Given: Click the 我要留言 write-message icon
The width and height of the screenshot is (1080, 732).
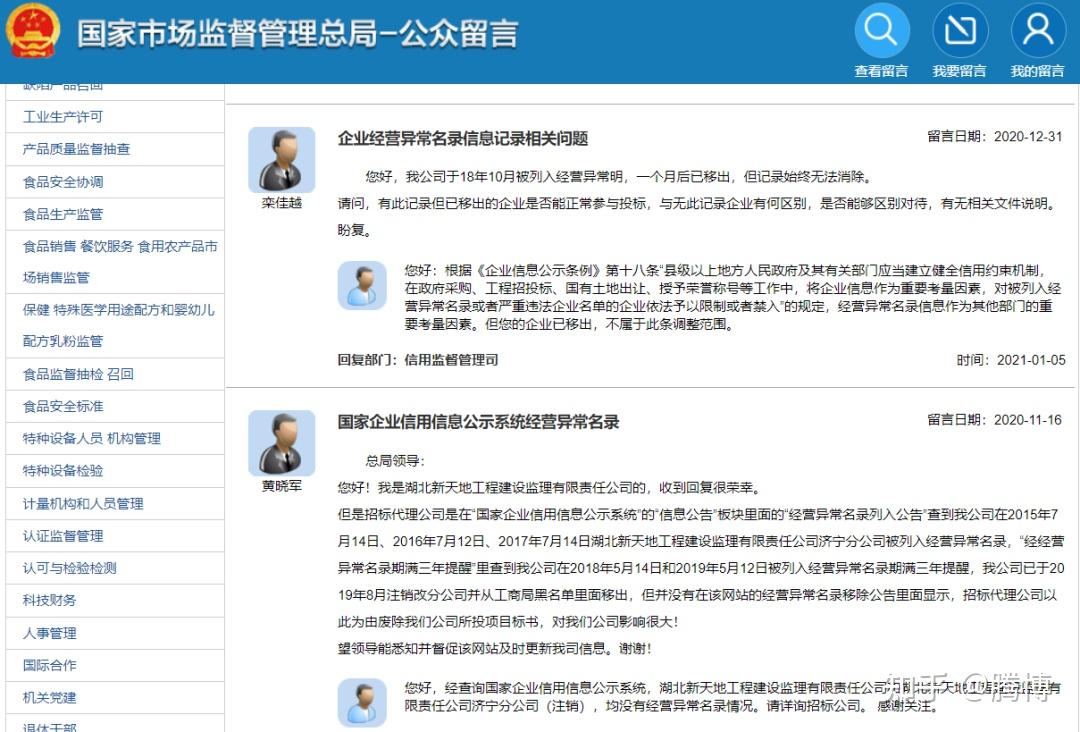Looking at the screenshot, I should coord(959,30).
